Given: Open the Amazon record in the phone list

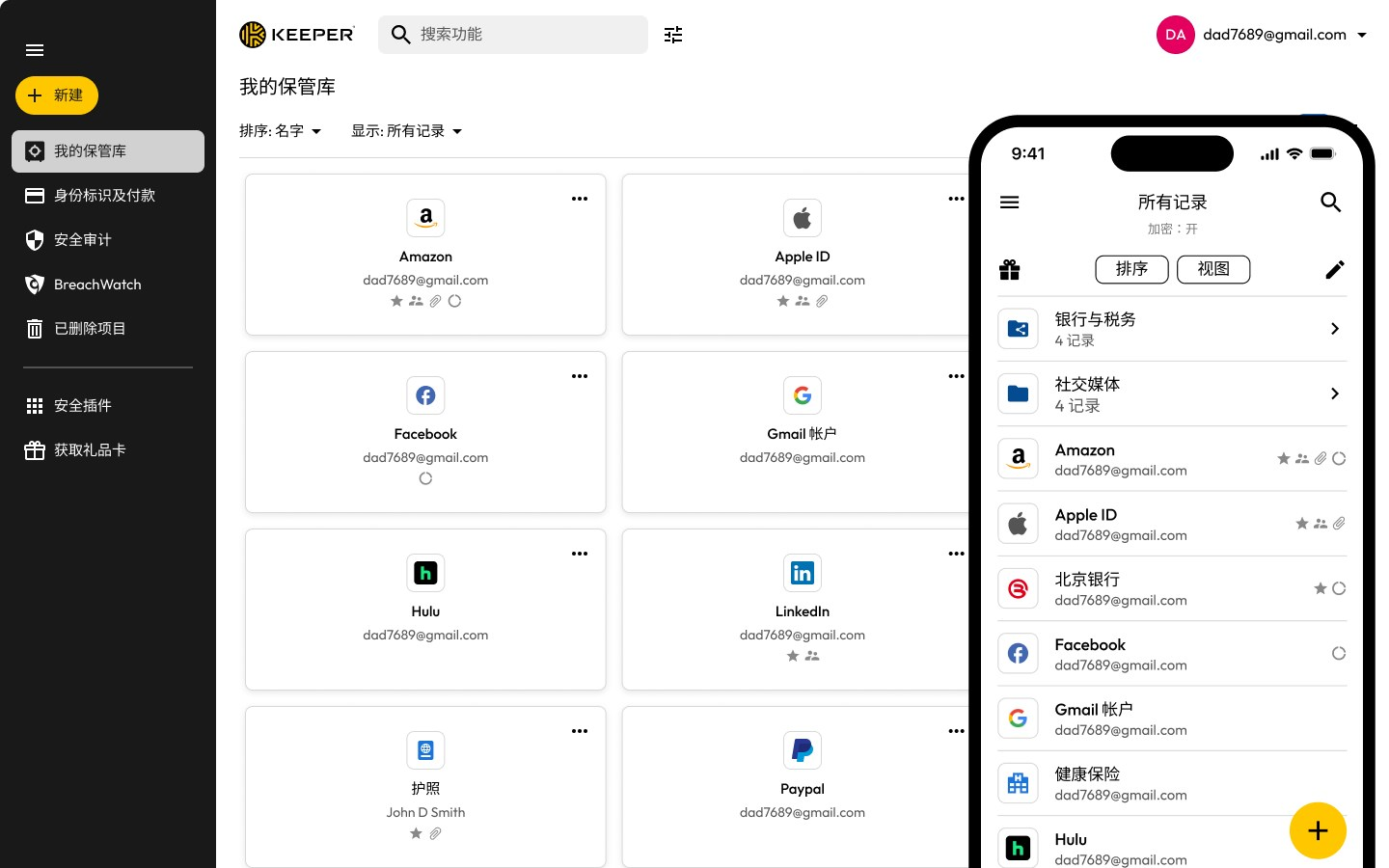Looking at the screenshot, I should (1172, 459).
